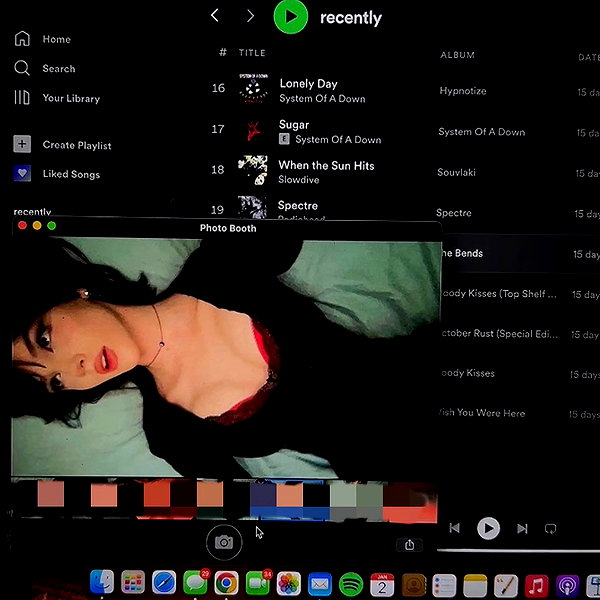Open the Hypnotize album link
The height and width of the screenshot is (600, 600).
(463, 91)
